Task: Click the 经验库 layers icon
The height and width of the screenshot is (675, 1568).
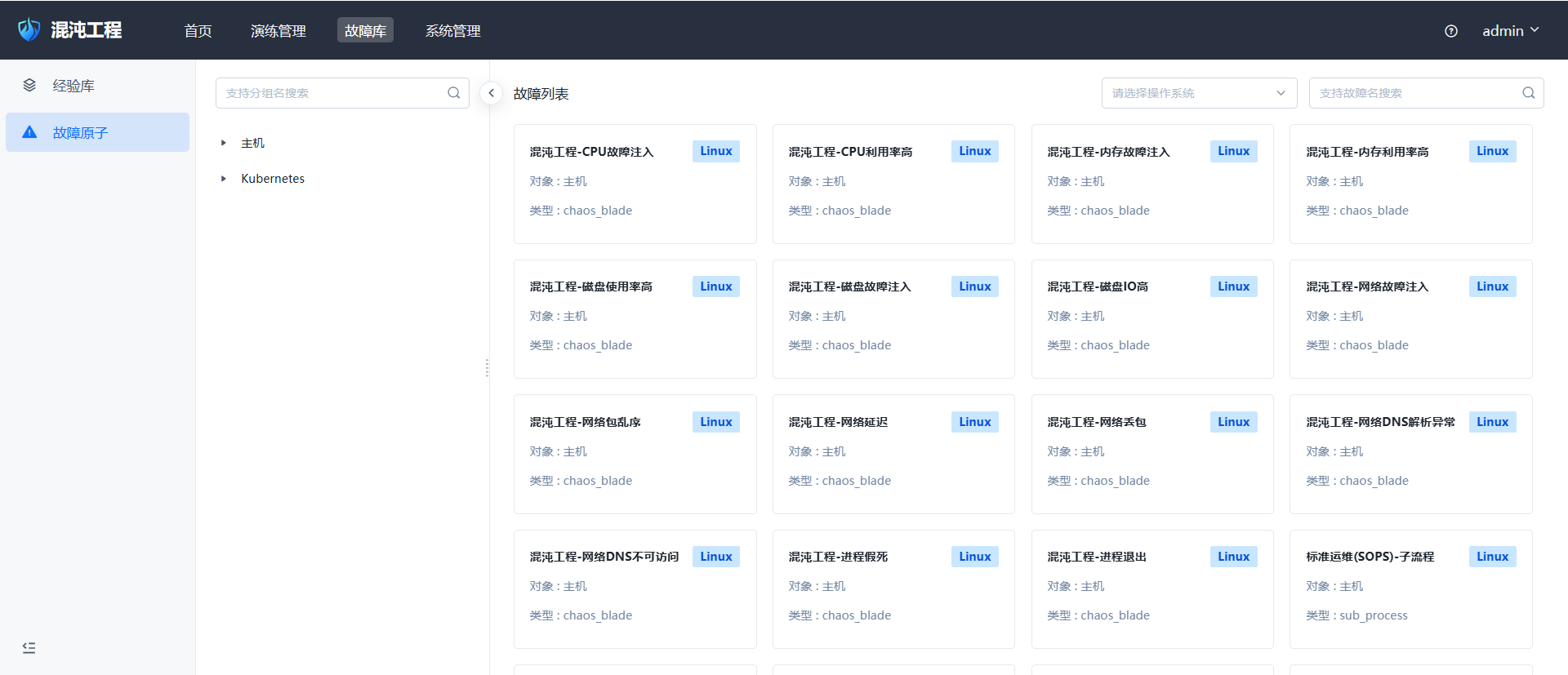Action: point(29,86)
